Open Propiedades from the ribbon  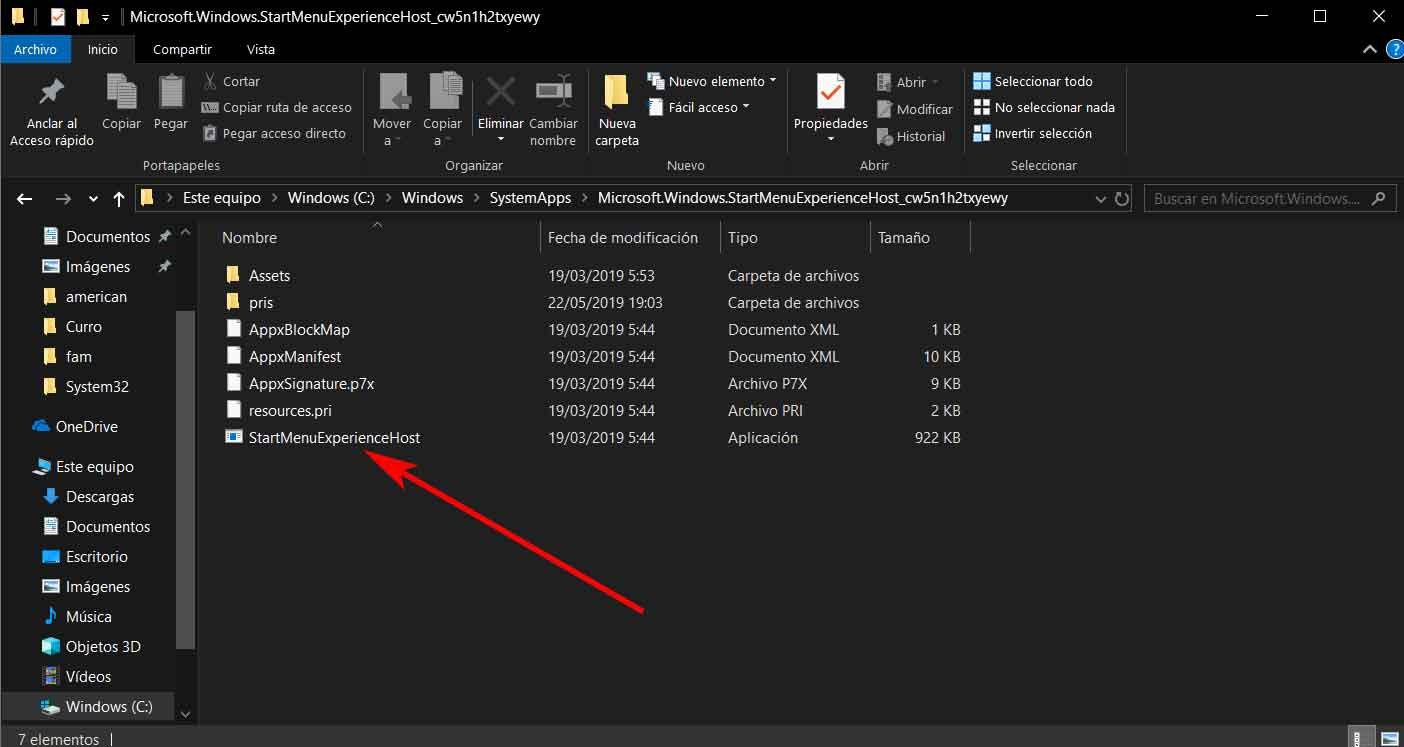click(x=830, y=109)
